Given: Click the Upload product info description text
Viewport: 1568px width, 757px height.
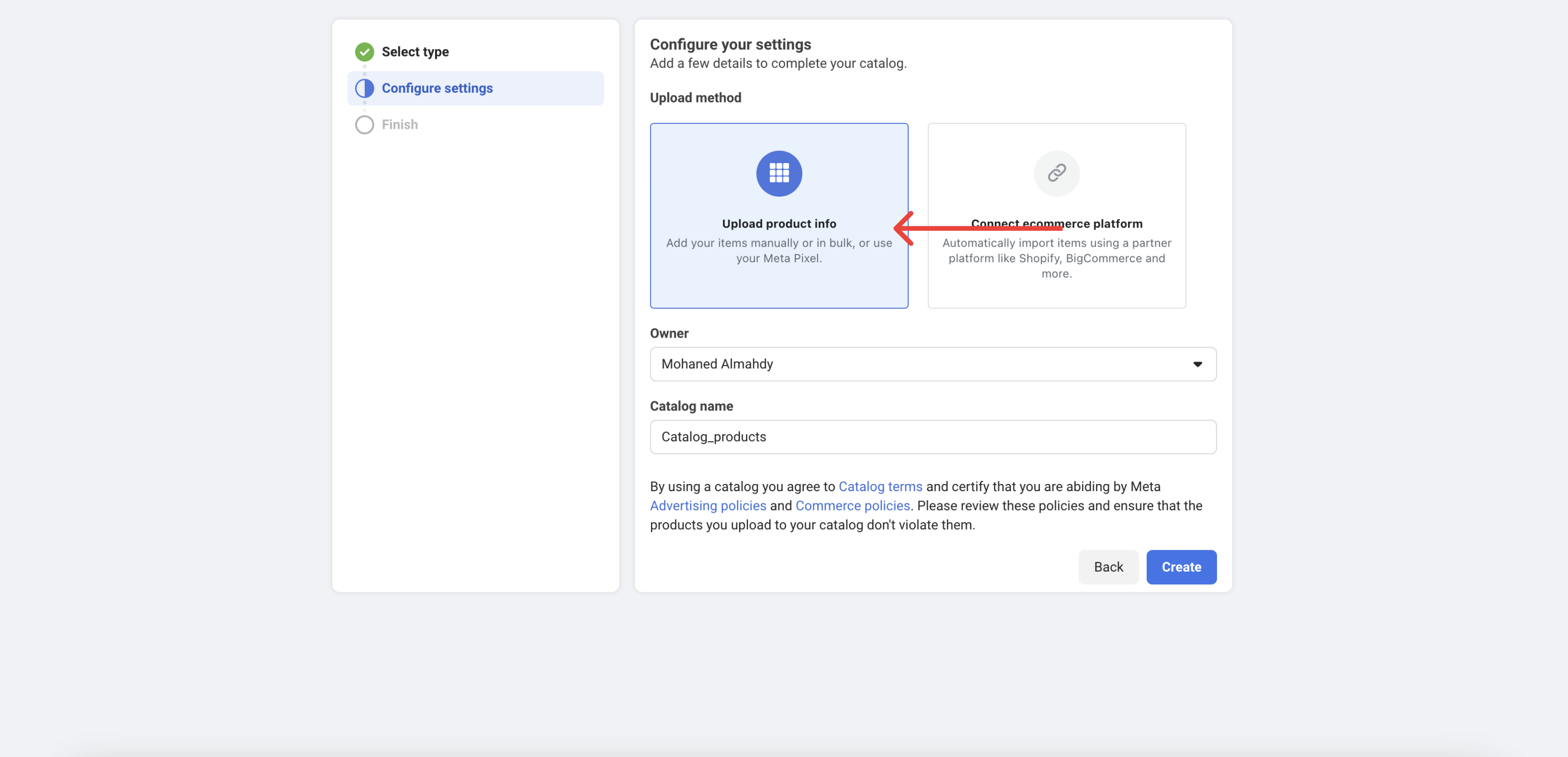Looking at the screenshot, I should (778, 251).
